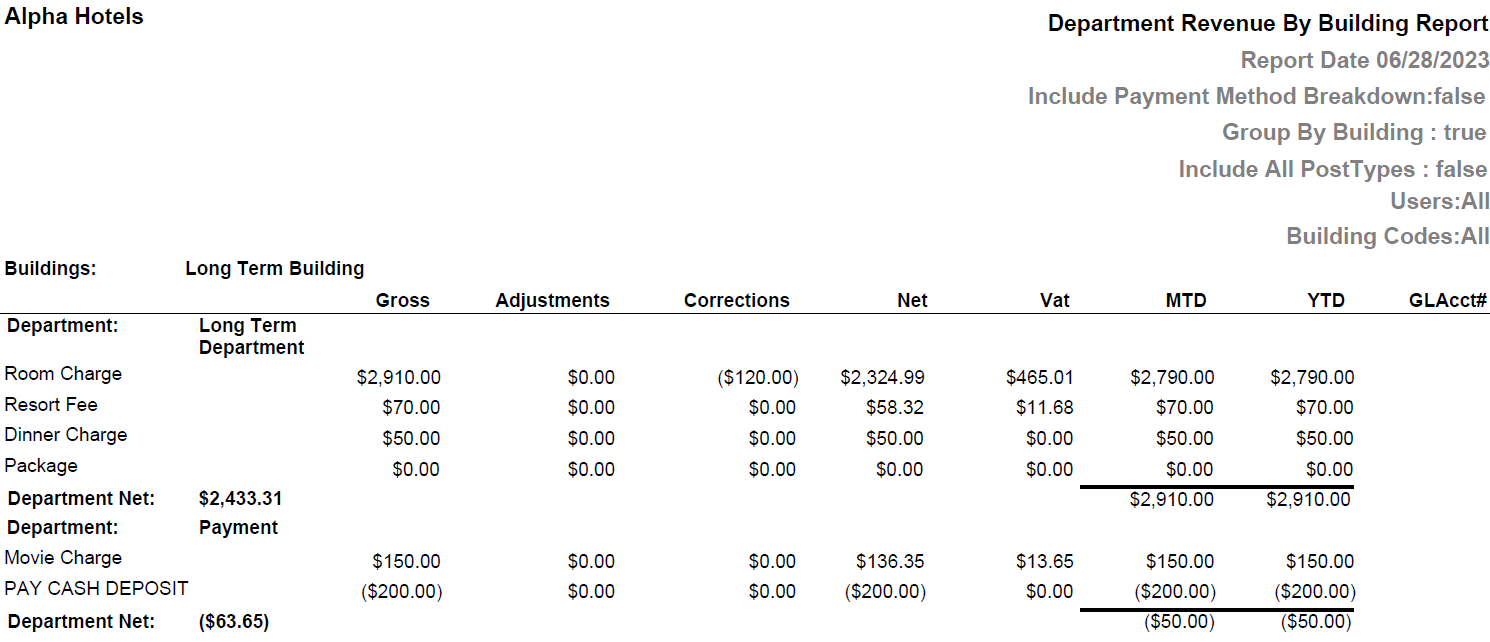Click the GLAcct# column header
1490x642 pixels.
click(x=1447, y=300)
